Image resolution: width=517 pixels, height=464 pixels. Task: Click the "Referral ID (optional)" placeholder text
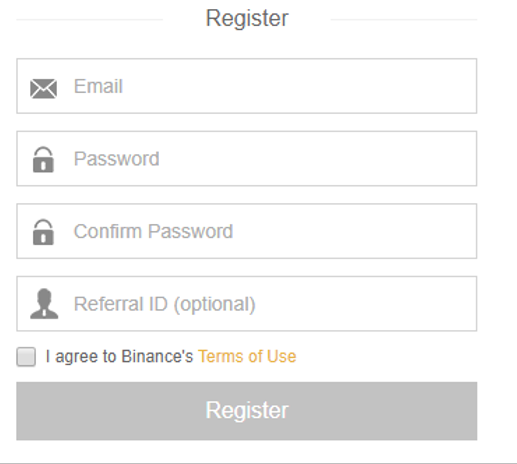(x=165, y=304)
